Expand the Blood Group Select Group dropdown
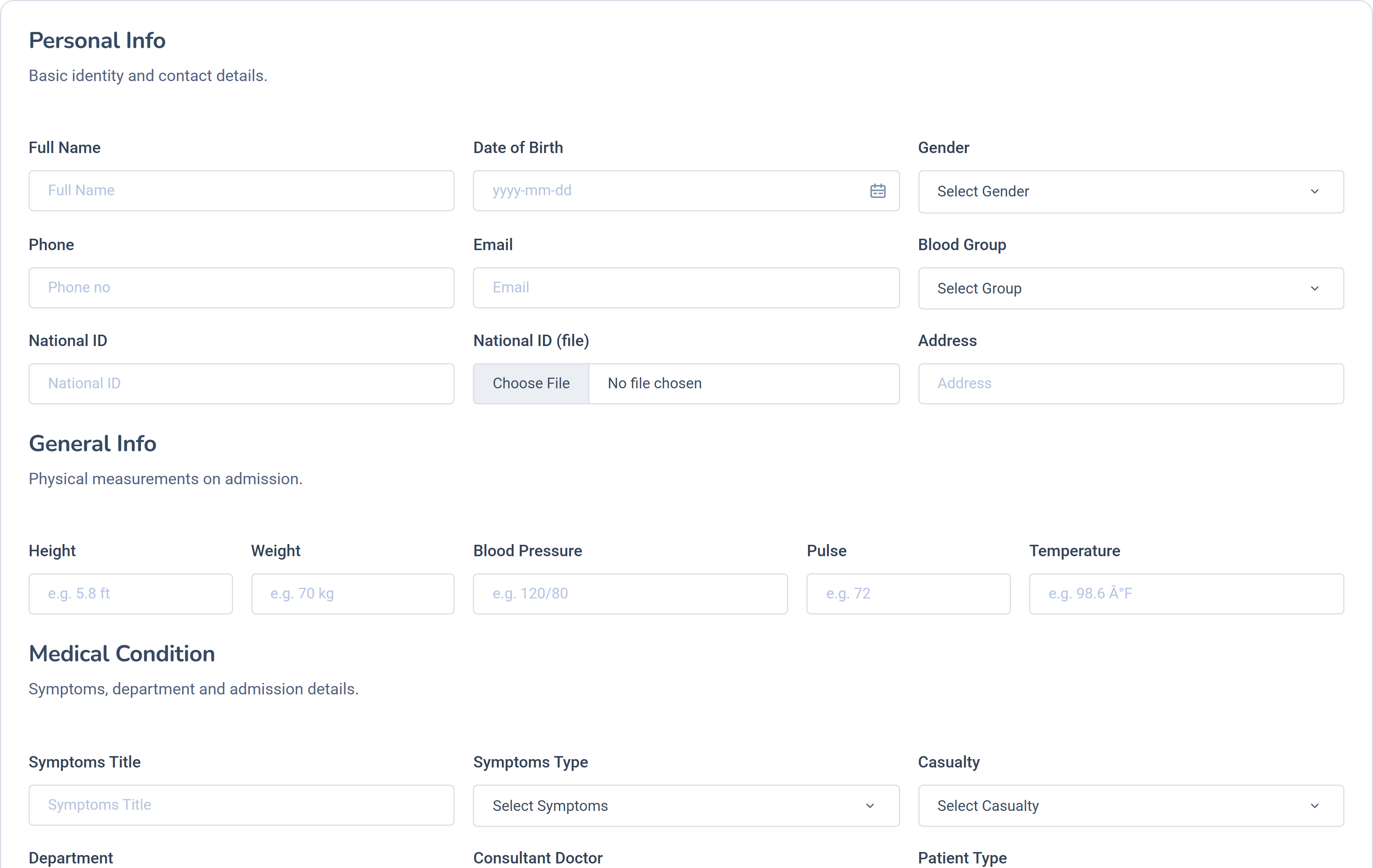 click(x=1131, y=289)
